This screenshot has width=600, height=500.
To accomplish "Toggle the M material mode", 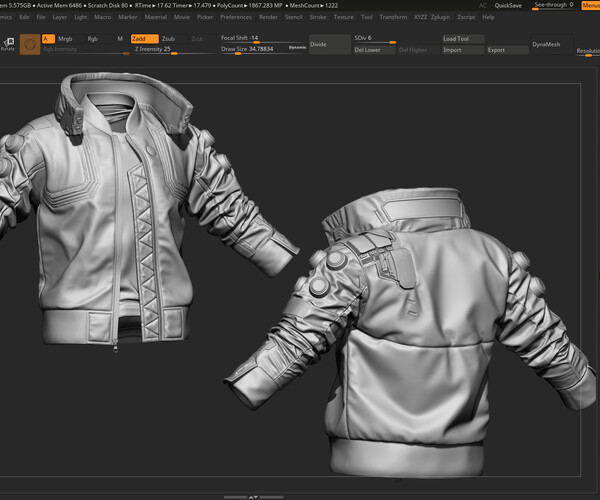I will (x=120, y=38).
